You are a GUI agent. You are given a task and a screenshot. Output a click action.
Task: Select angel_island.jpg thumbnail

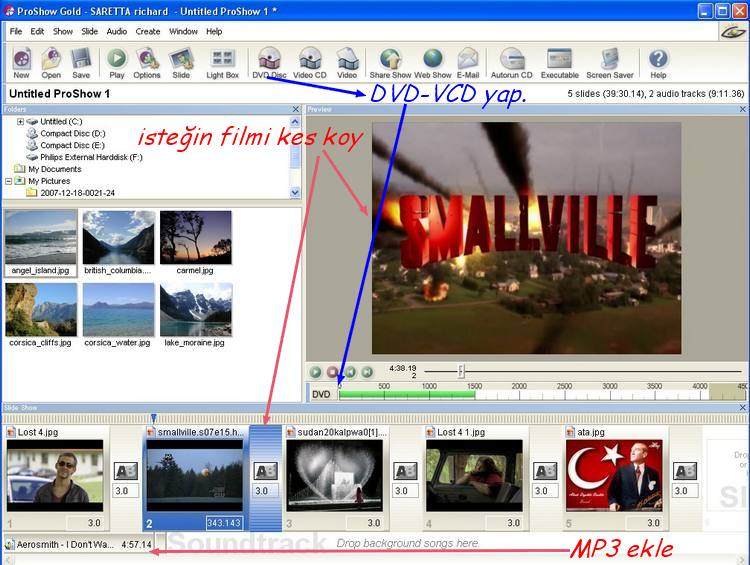pos(41,243)
